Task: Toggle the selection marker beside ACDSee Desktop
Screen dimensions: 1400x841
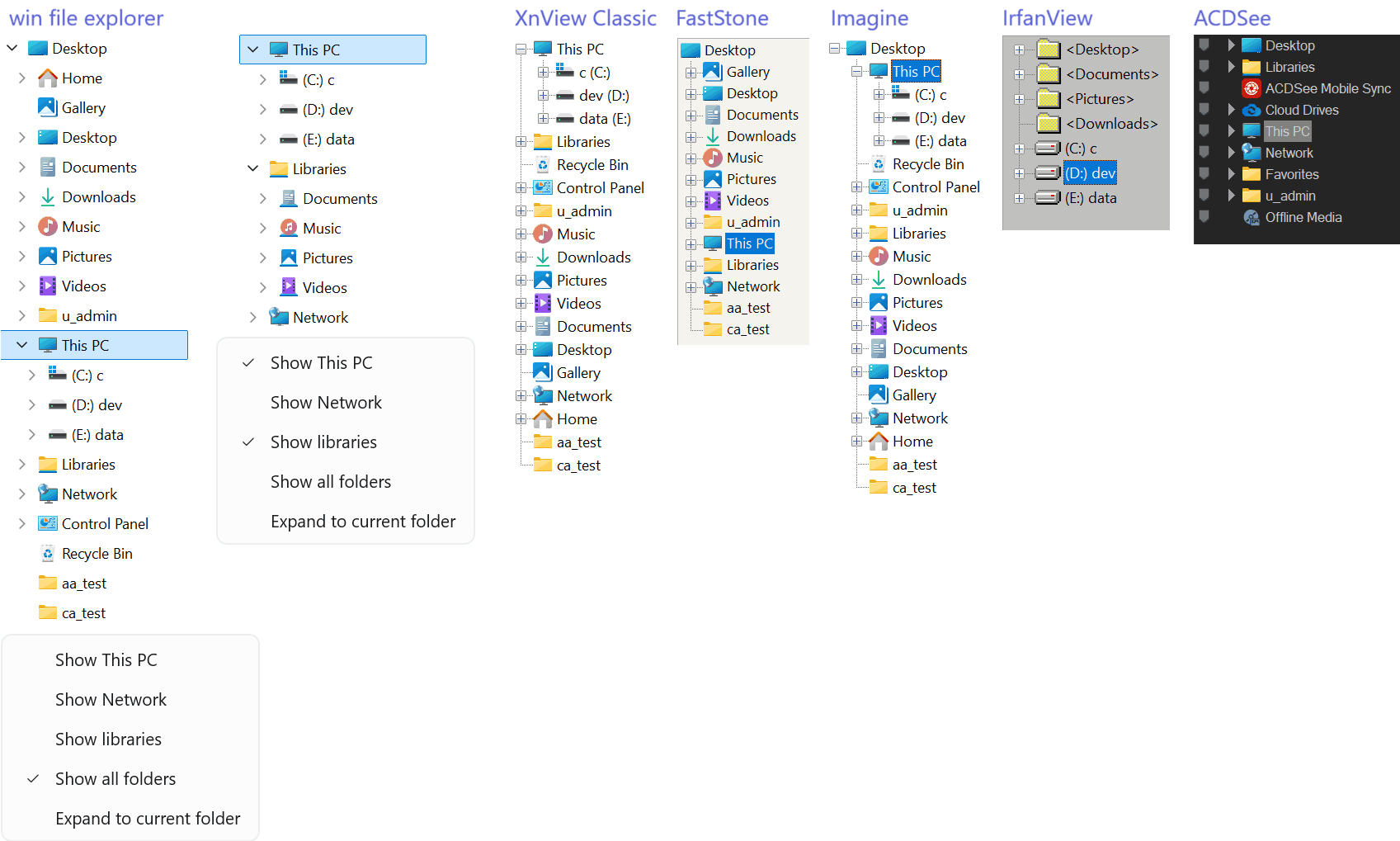Action: coord(1204,45)
